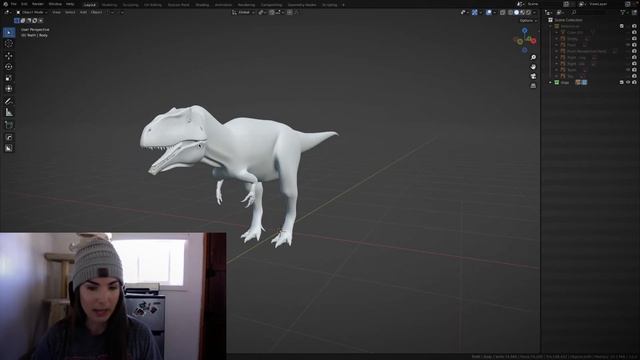Switch to the Modeling workspace tab
This screenshot has height=360, width=640.
pyautogui.click(x=109, y=5)
